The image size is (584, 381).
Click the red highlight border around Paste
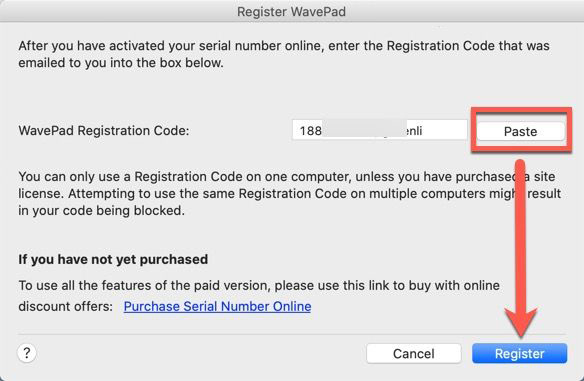pos(521,109)
